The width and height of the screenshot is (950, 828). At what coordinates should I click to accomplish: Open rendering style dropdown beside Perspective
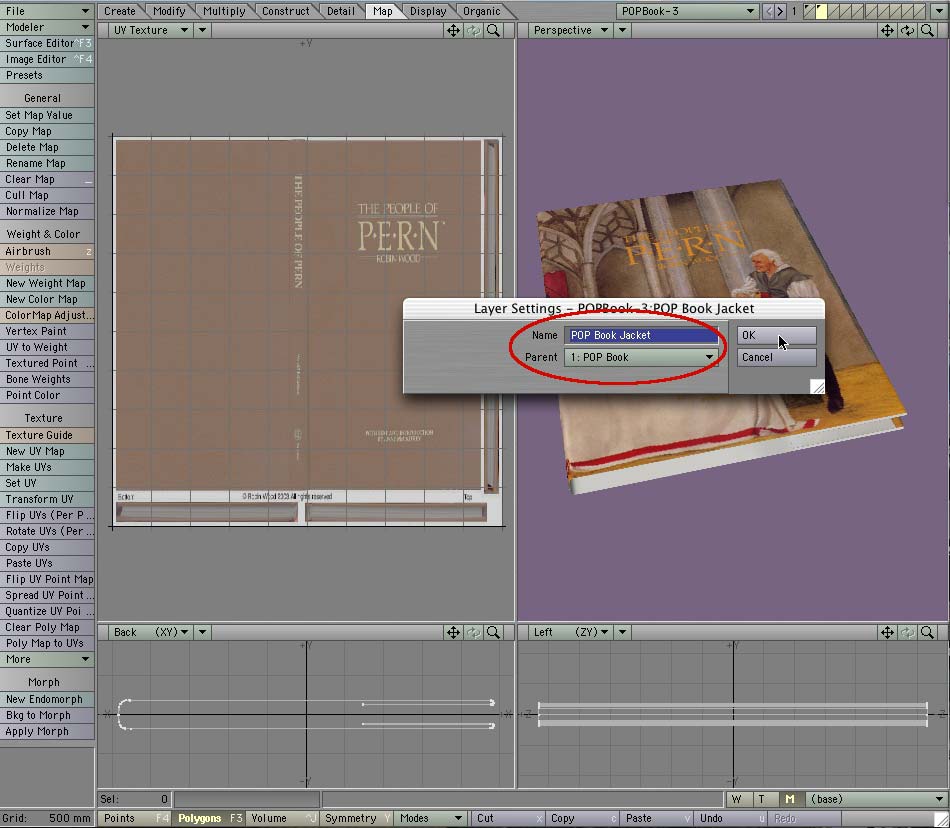(622, 30)
